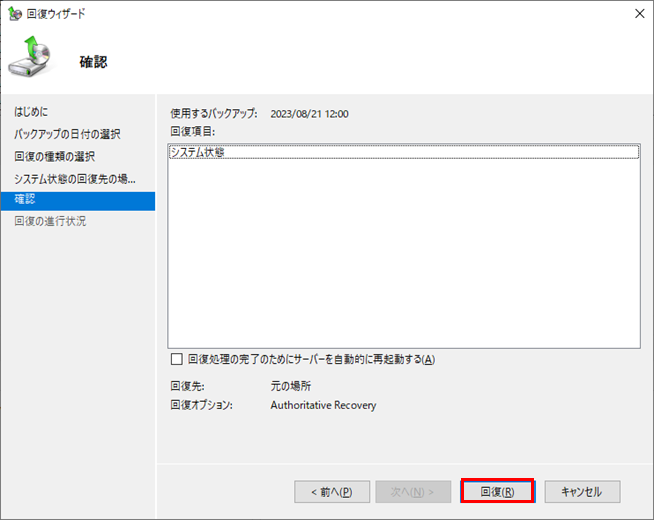Open the はじめに wizard step
654x520 pixels.
pyautogui.click(x=31, y=111)
